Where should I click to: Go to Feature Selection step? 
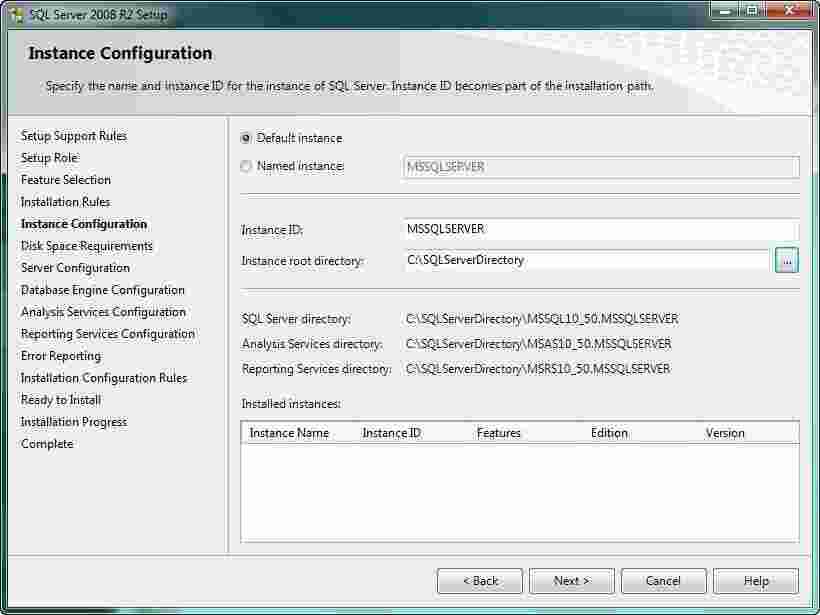66,180
